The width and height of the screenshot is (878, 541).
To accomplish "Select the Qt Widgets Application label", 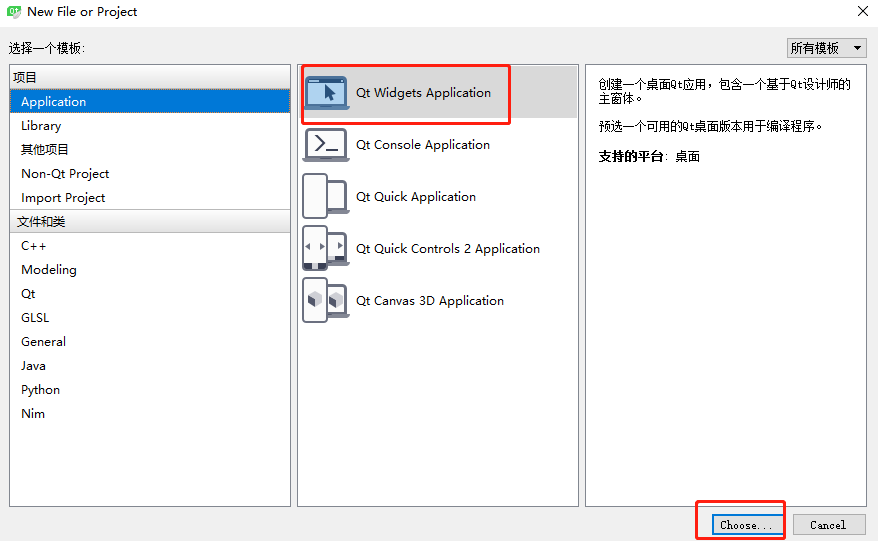I will 423,93.
